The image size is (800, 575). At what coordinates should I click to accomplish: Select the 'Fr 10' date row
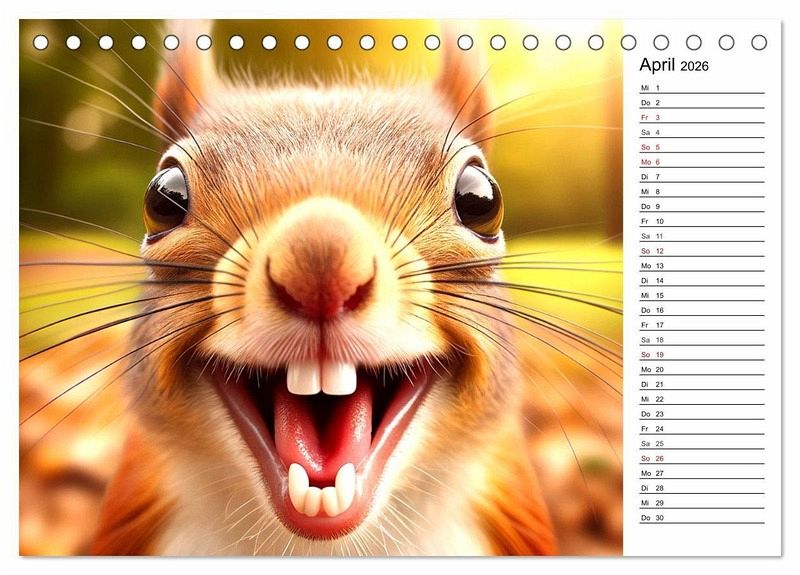[x=702, y=221]
